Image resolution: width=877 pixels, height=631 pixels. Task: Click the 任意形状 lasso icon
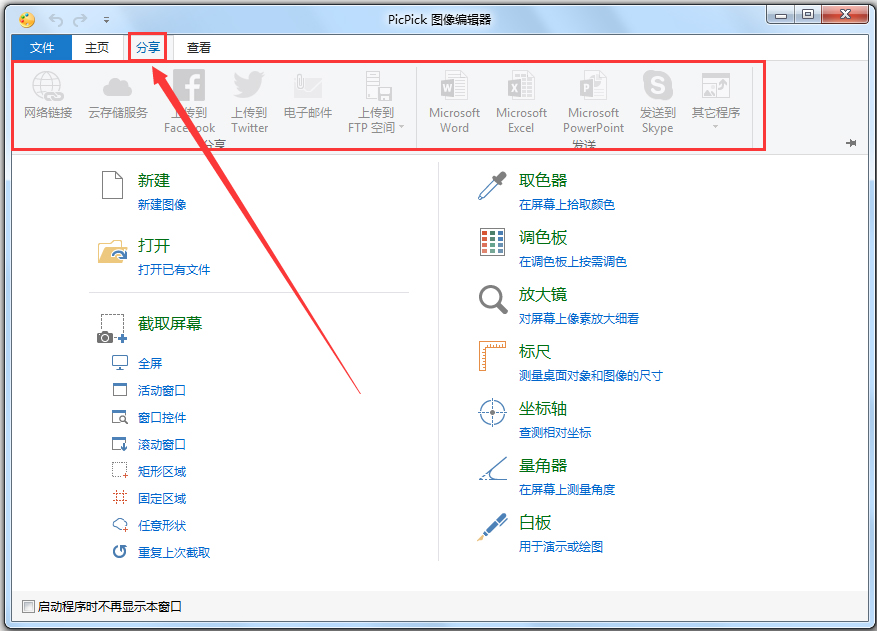(x=120, y=525)
